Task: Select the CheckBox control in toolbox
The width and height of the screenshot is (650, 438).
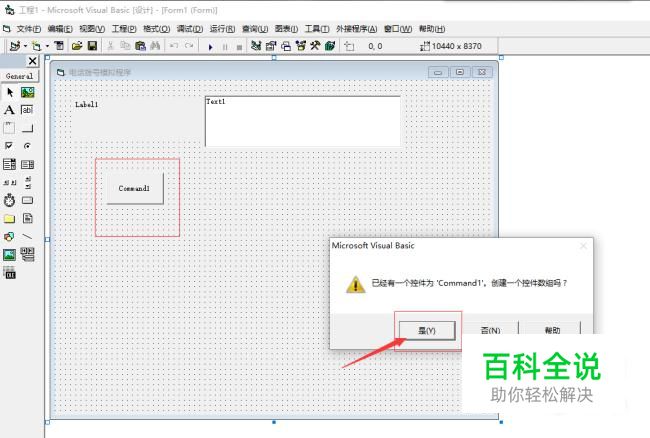Action: pyautogui.click(x=10, y=146)
